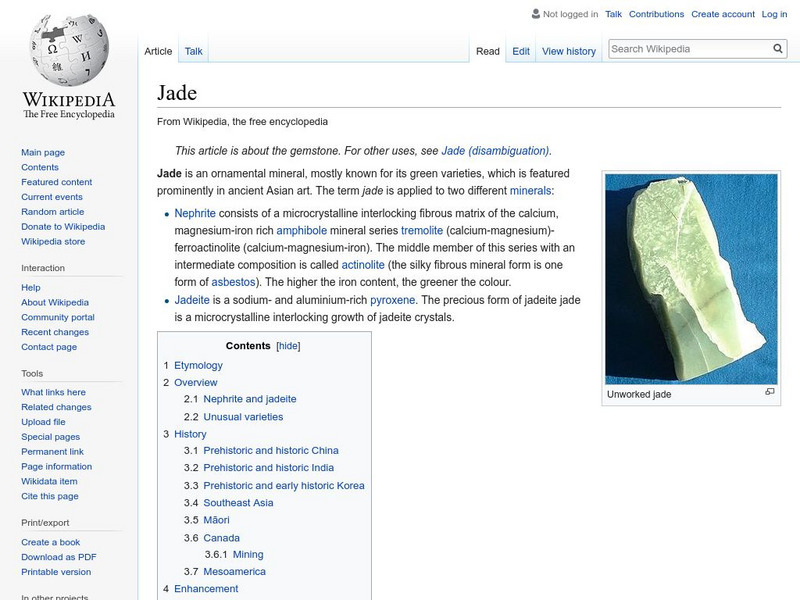The height and width of the screenshot is (600, 800).
Task: Click Download as PDF
Action: pyautogui.click(x=59, y=557)
